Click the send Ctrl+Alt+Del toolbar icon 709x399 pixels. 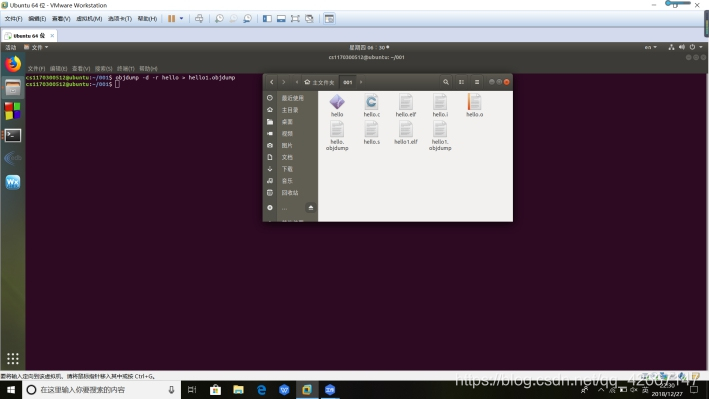199,19
